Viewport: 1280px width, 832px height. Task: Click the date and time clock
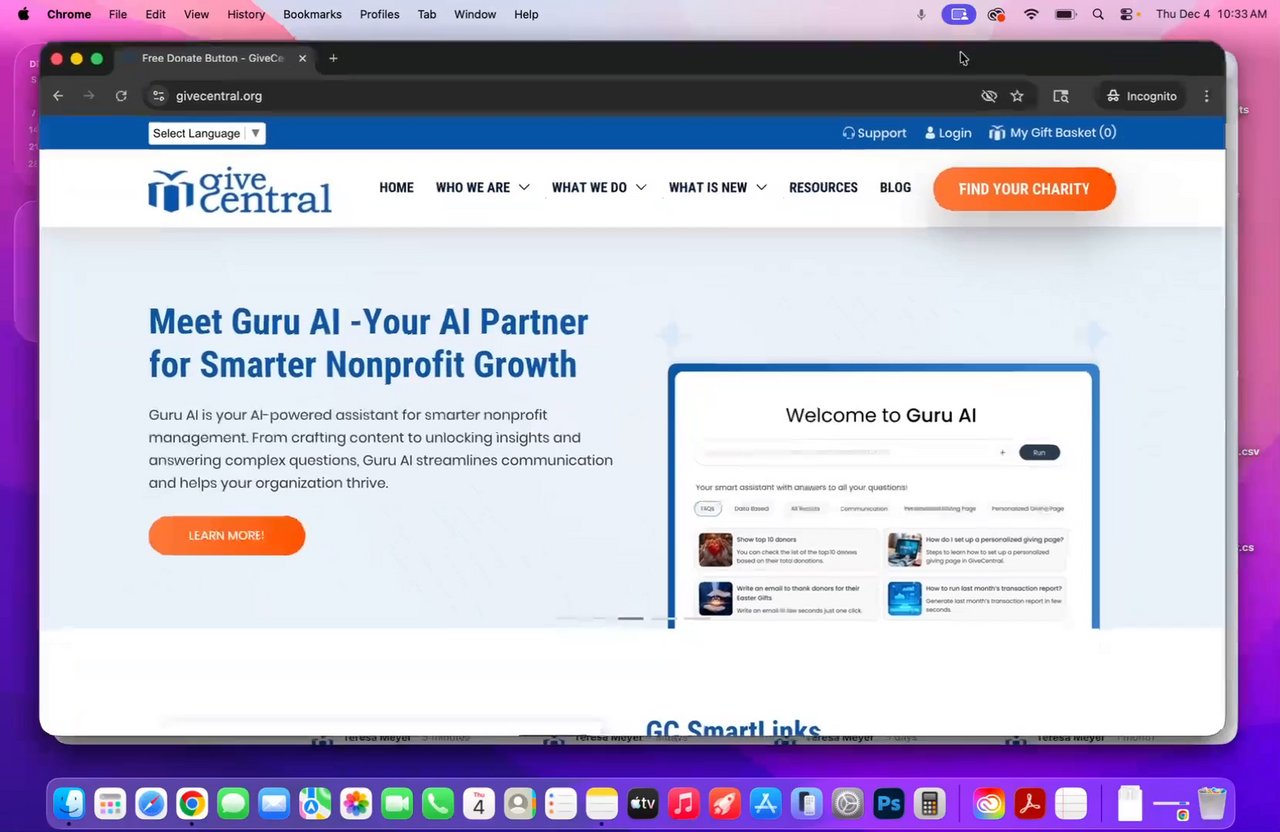click(x=1211, y=14)
